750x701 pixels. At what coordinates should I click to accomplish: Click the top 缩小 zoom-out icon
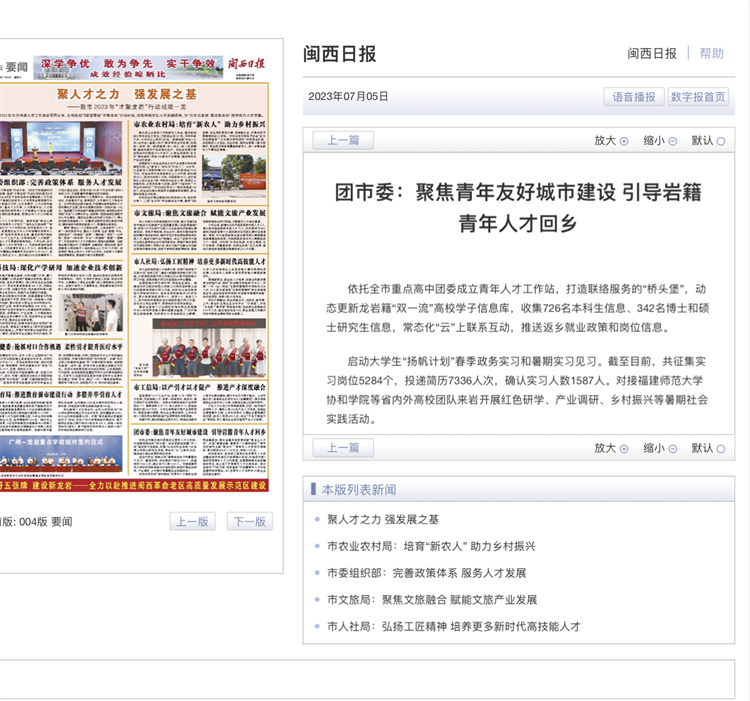coord(673,141)
